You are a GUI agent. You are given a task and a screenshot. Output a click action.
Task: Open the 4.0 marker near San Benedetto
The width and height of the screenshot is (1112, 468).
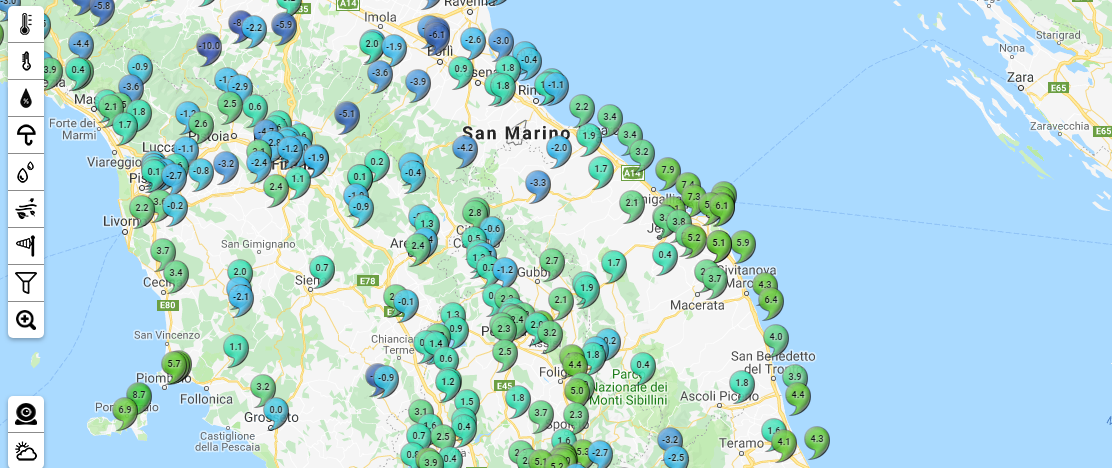pyautogui.click(x=776, y=337)
